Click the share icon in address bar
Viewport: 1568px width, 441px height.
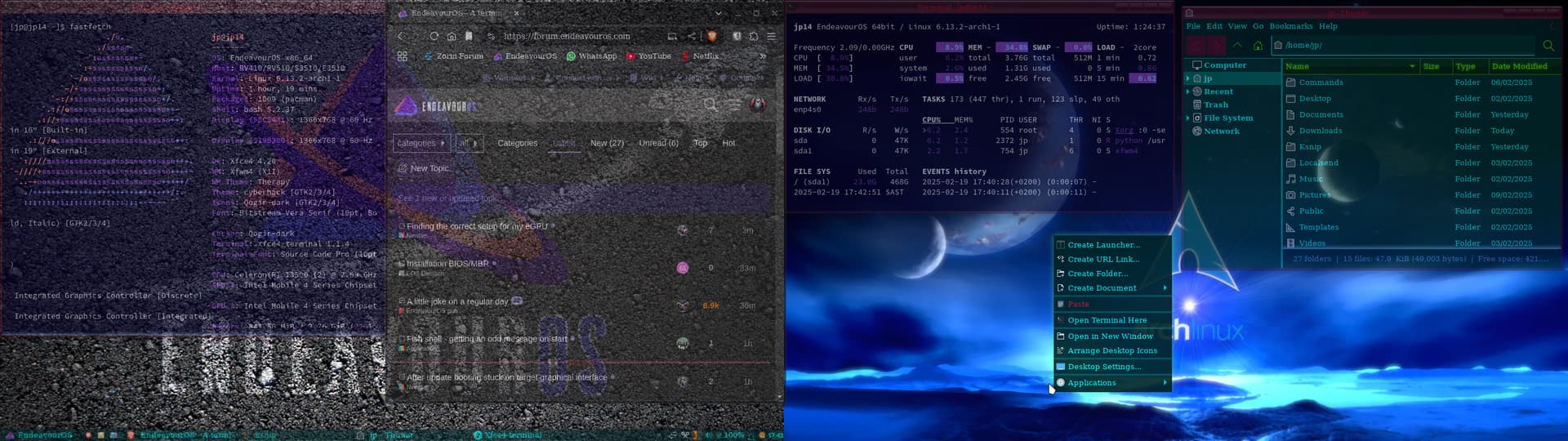(x=692, y=36)
